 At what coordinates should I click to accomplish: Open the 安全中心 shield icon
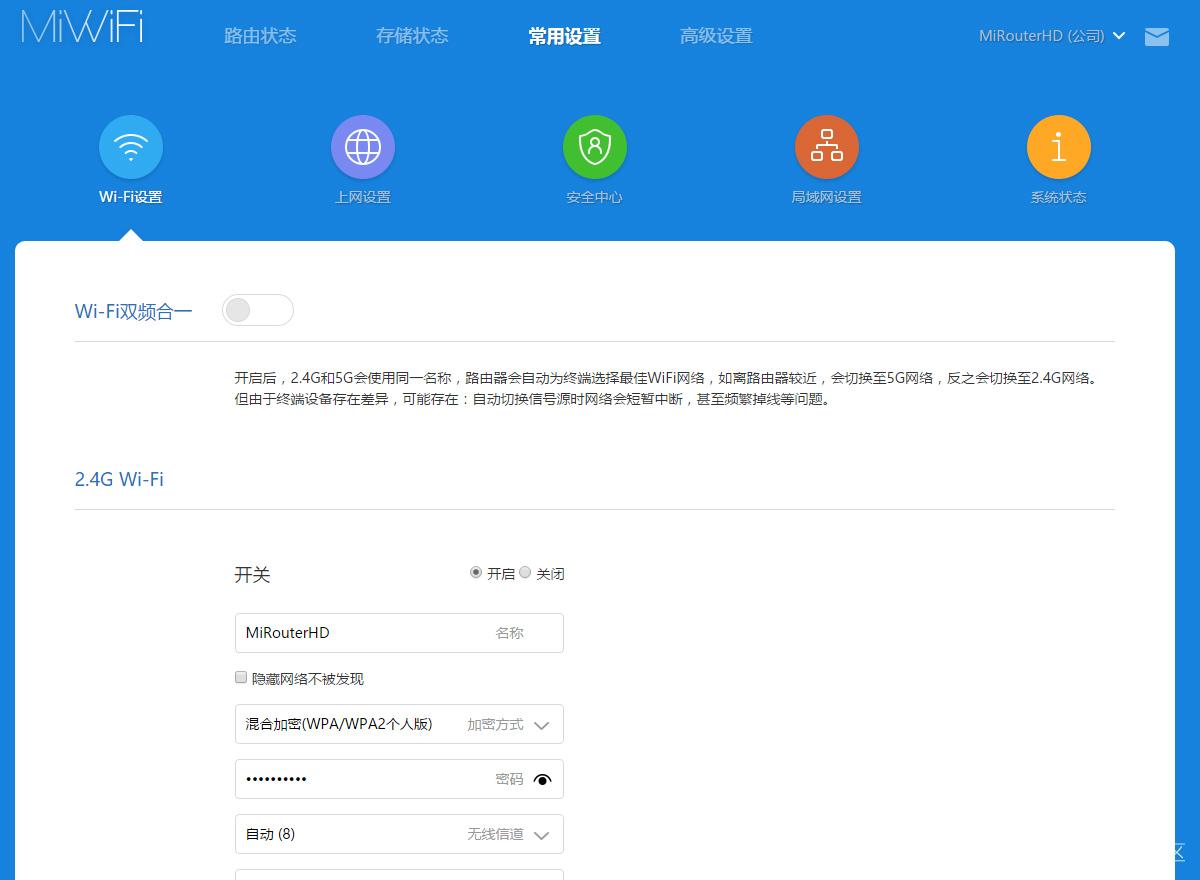coord(595,147)
